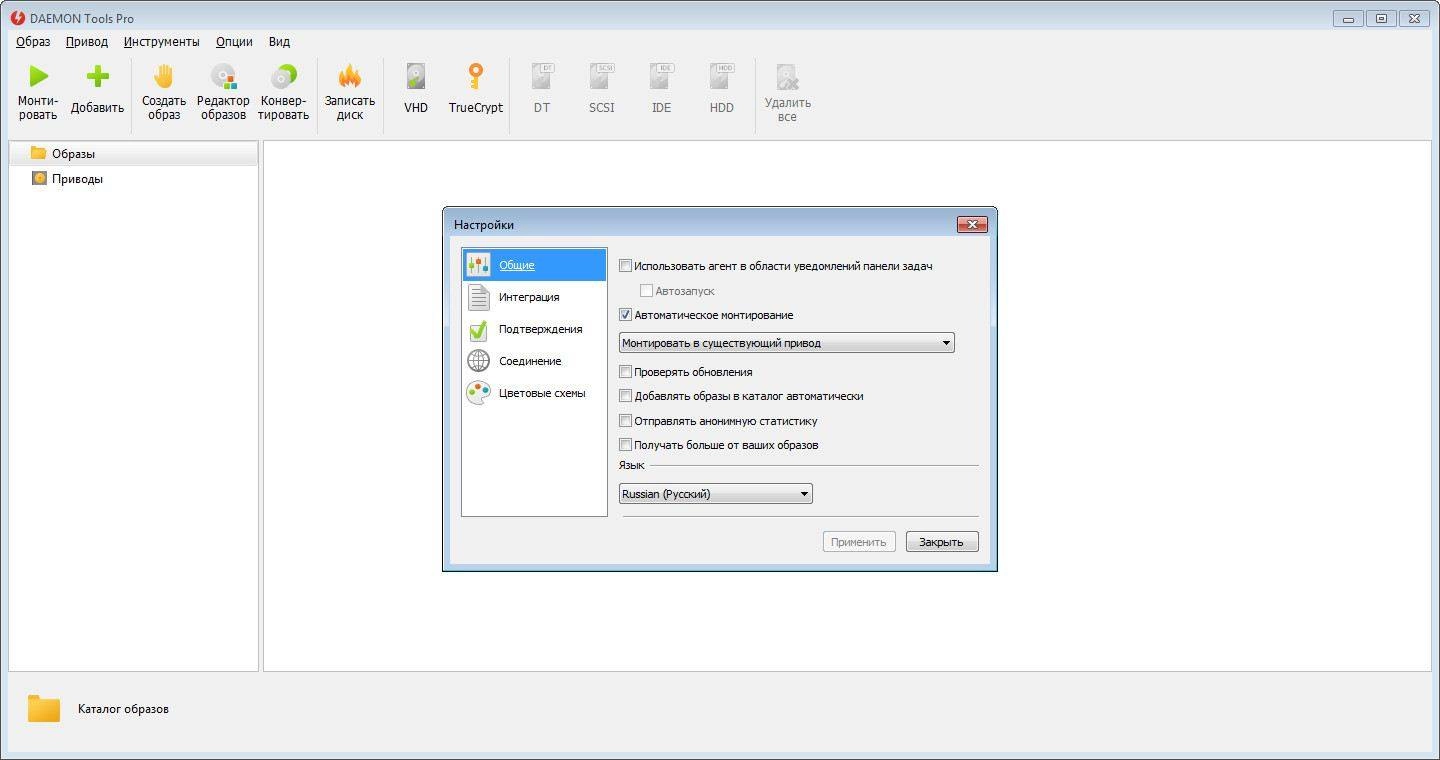
Task: Click the green plus Add (Добавить) icon
Action: 97,76
